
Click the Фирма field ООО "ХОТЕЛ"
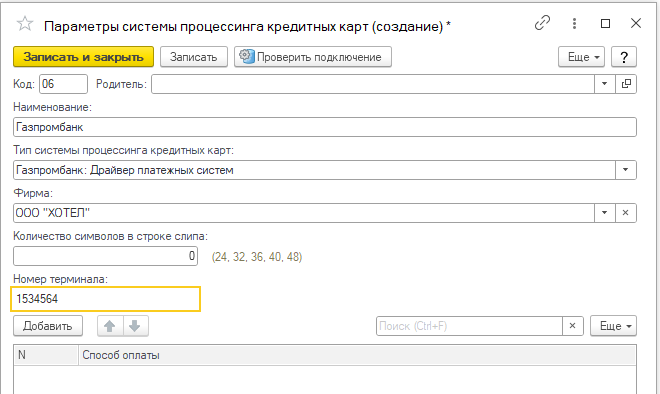pyautogui.click(x=304, y=213)
